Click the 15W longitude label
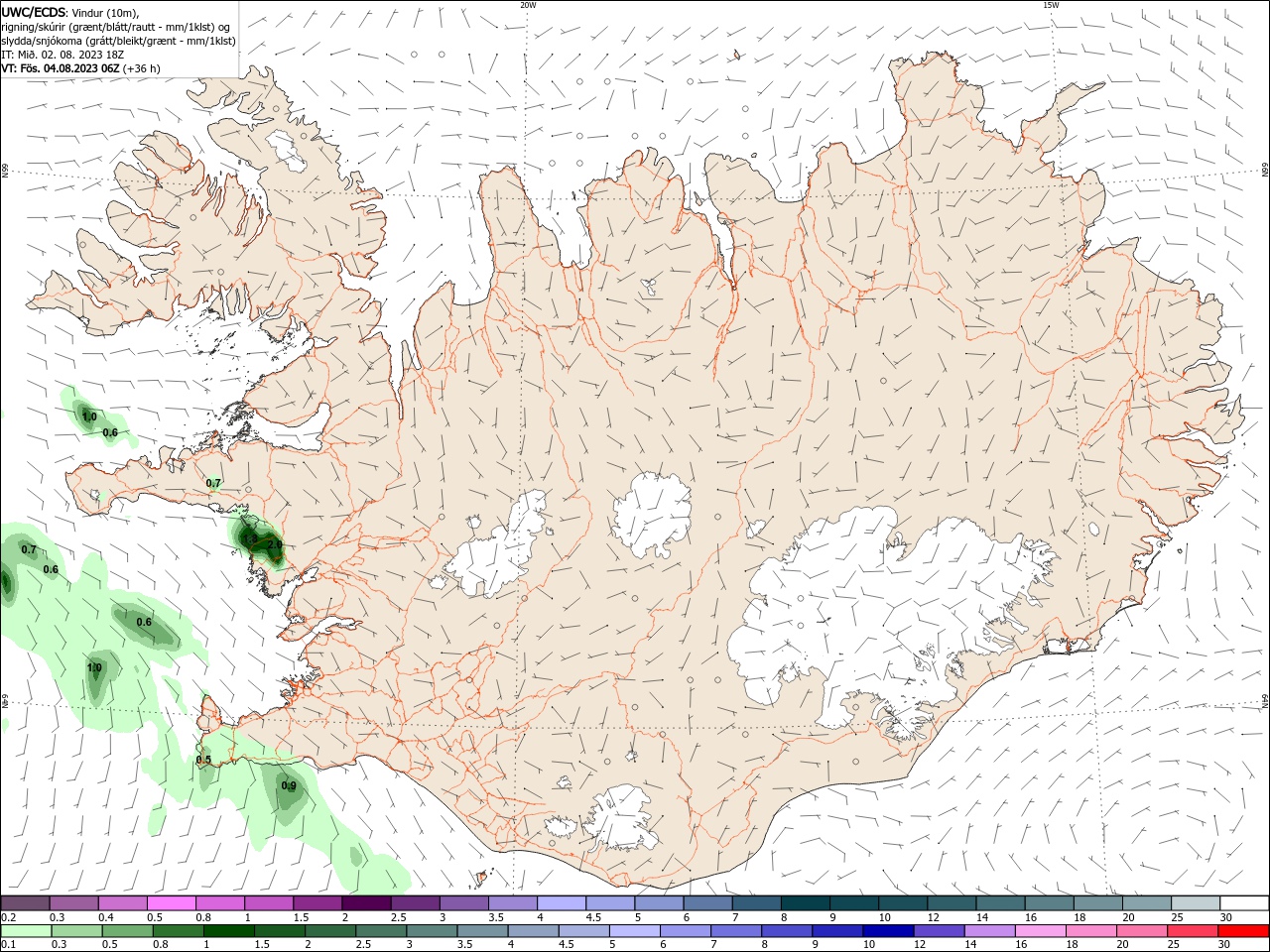 (1051, 5)
